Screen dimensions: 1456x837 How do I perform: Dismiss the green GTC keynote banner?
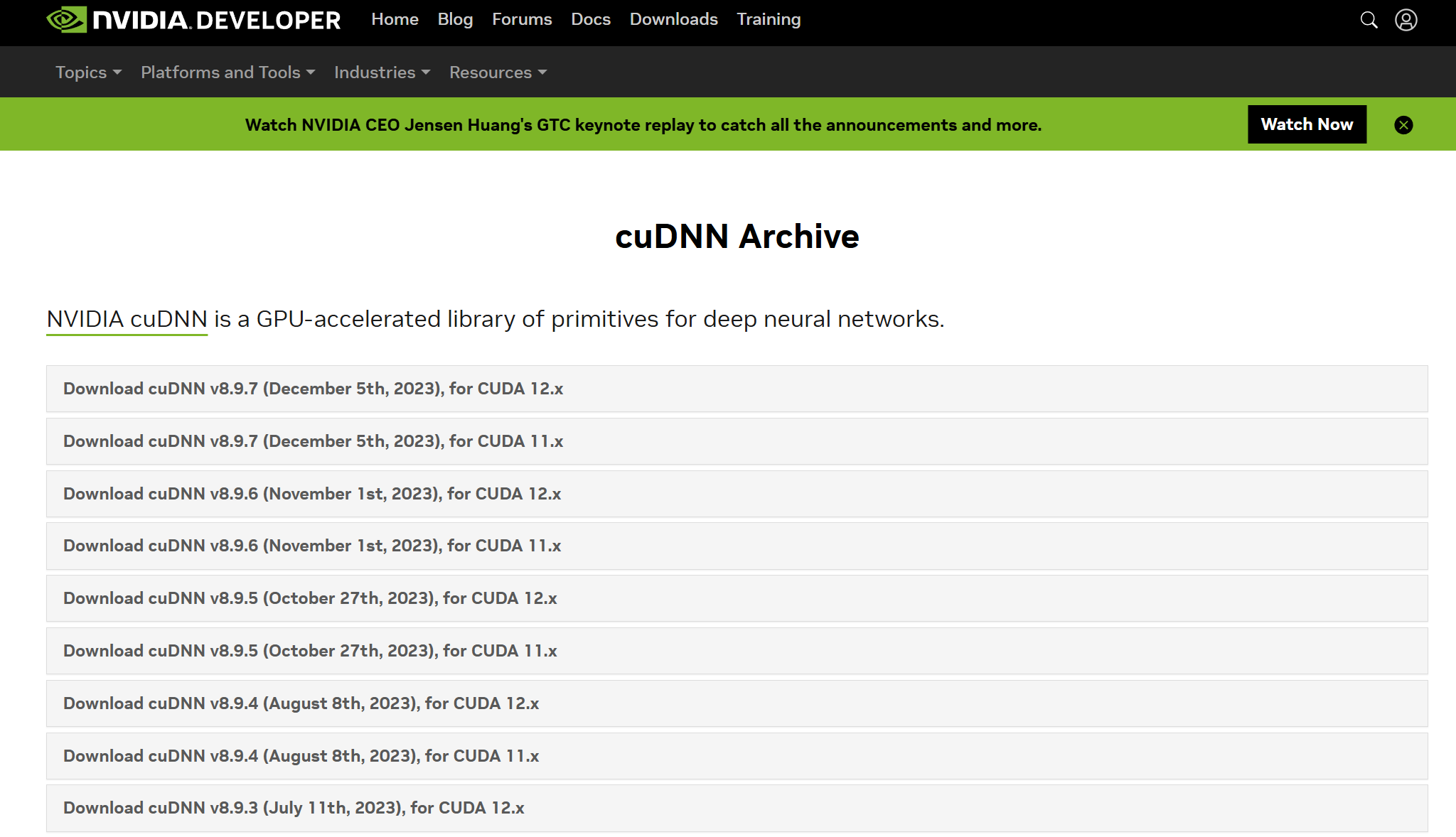click(x=1403, y=125)
